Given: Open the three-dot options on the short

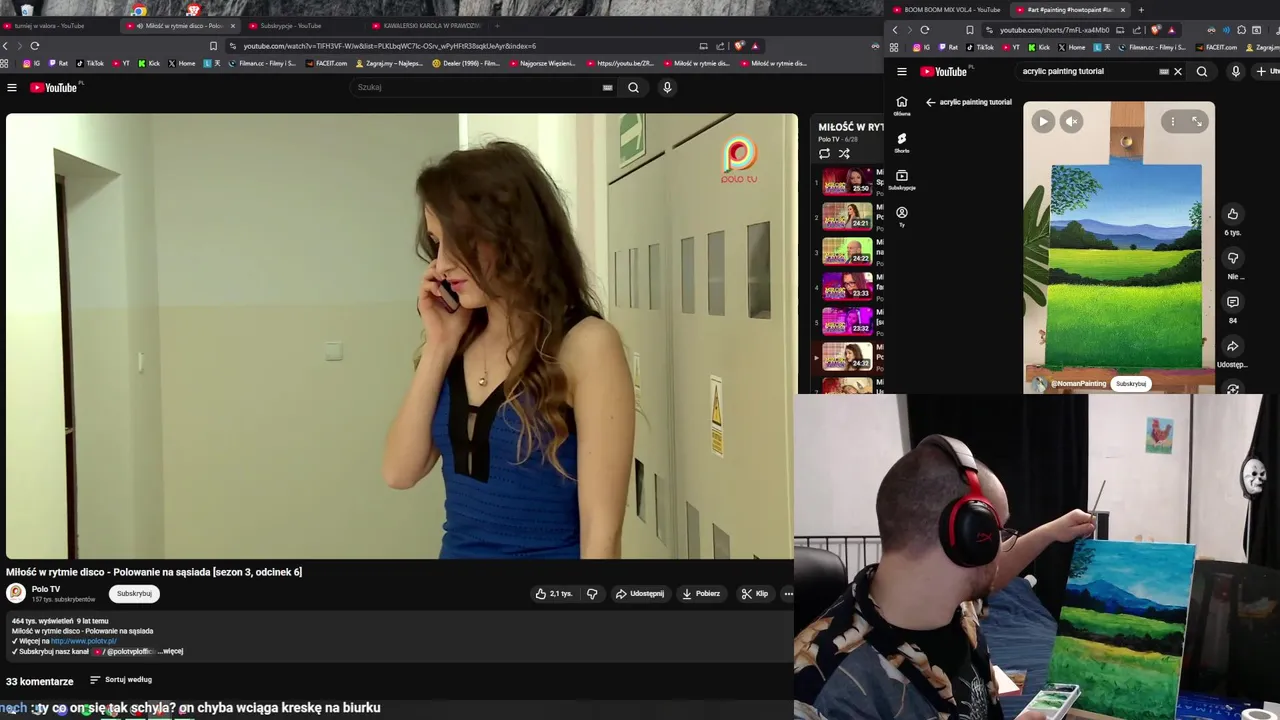Looking at the screenshot, I should 1173,121.
